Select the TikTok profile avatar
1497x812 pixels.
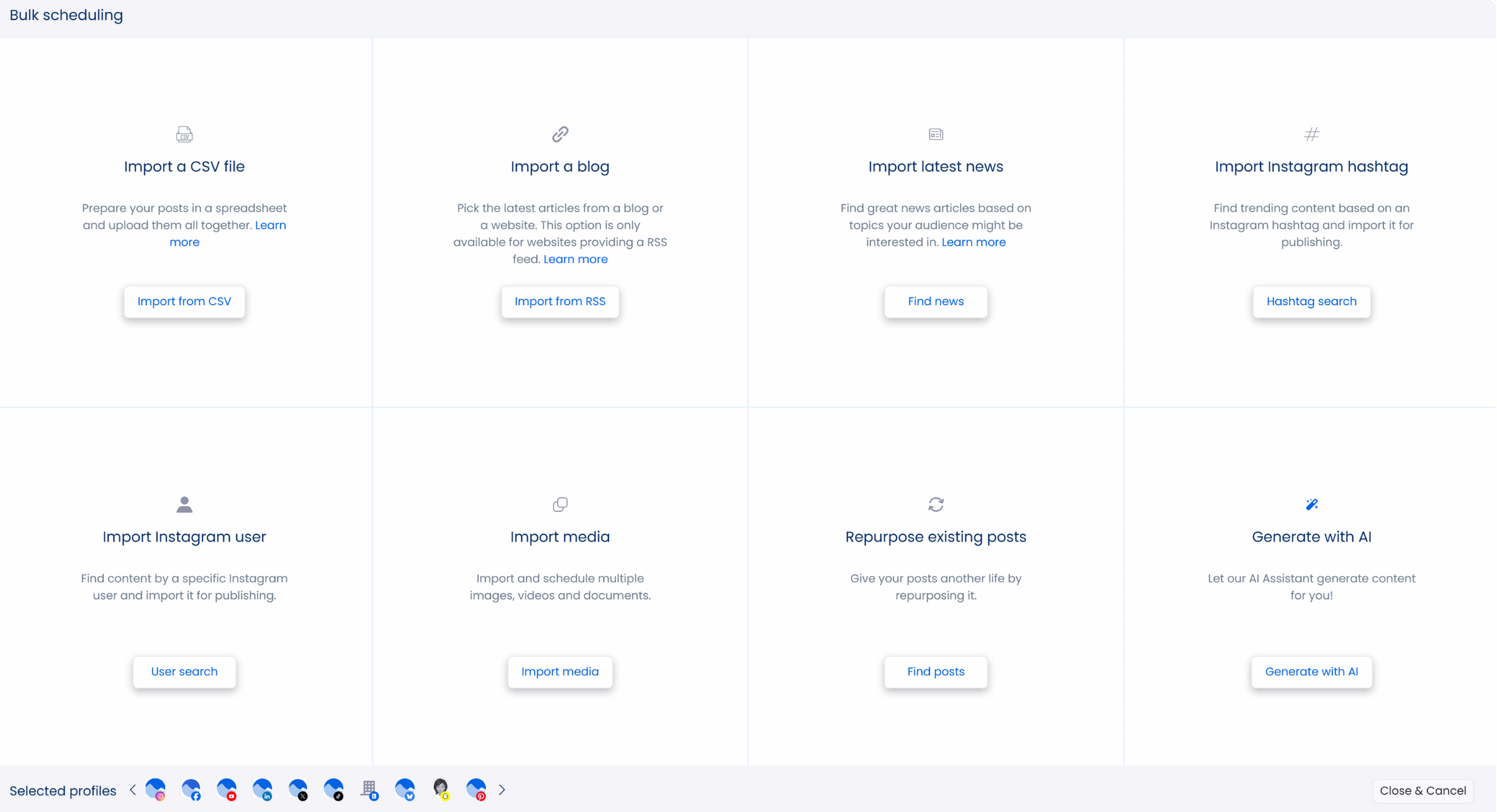point(334,789)
